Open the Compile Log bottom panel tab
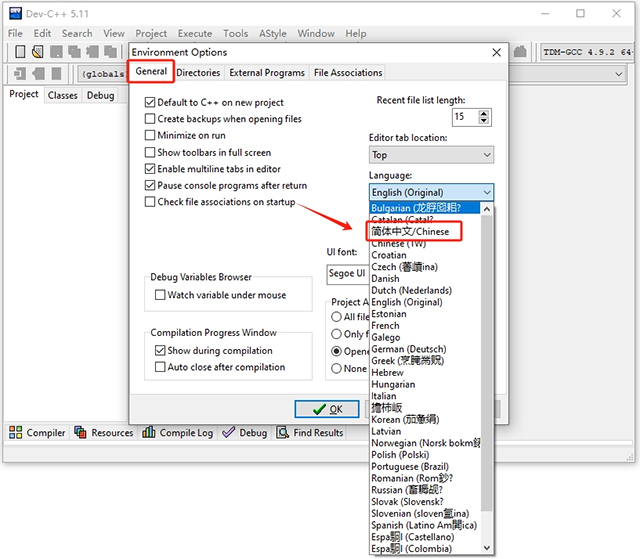This screenshot has height=559, width=640. (x=178, y=433)
